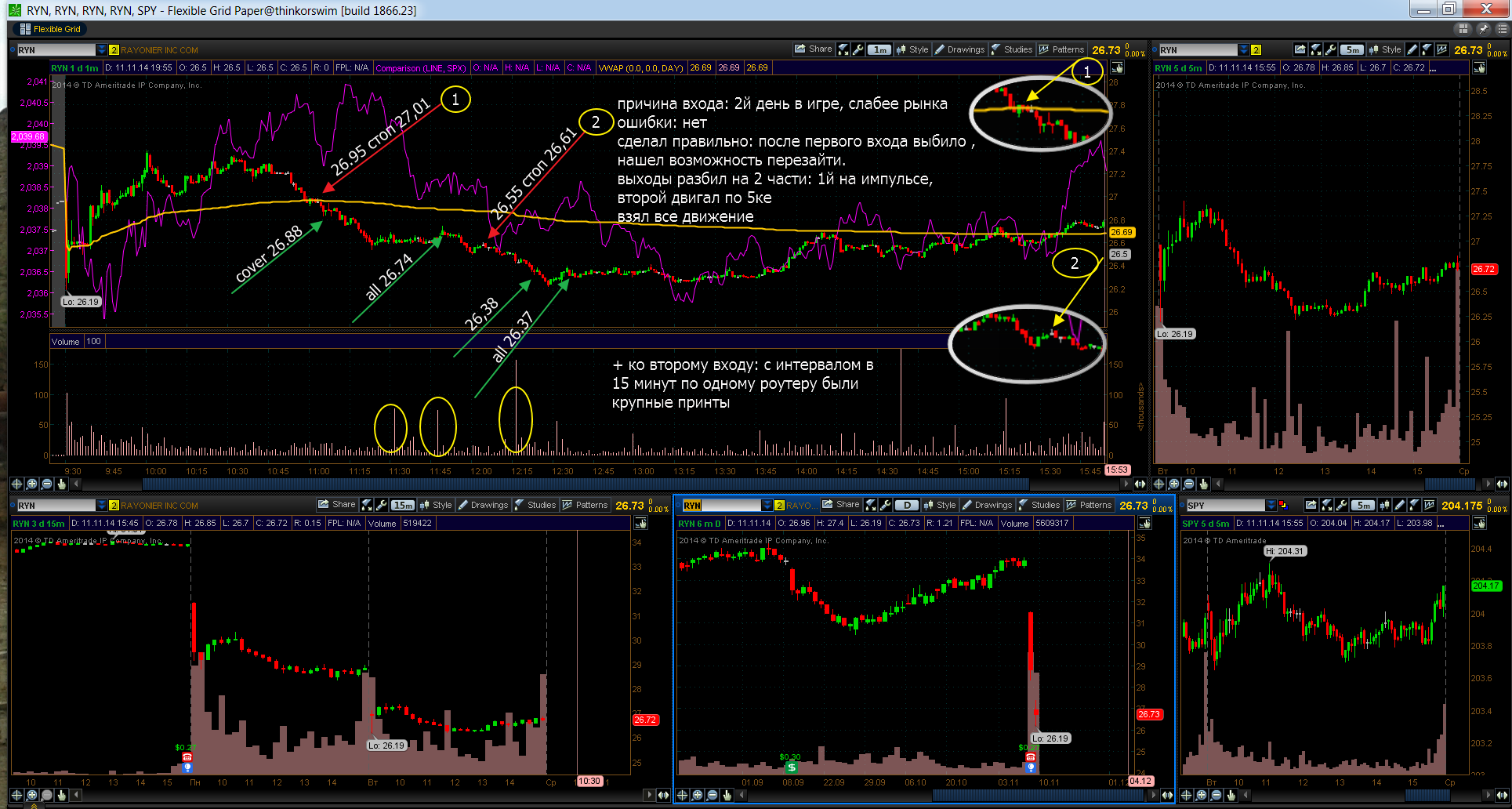
Task: Open Flexible Grid tab
Action: [50, 29]
